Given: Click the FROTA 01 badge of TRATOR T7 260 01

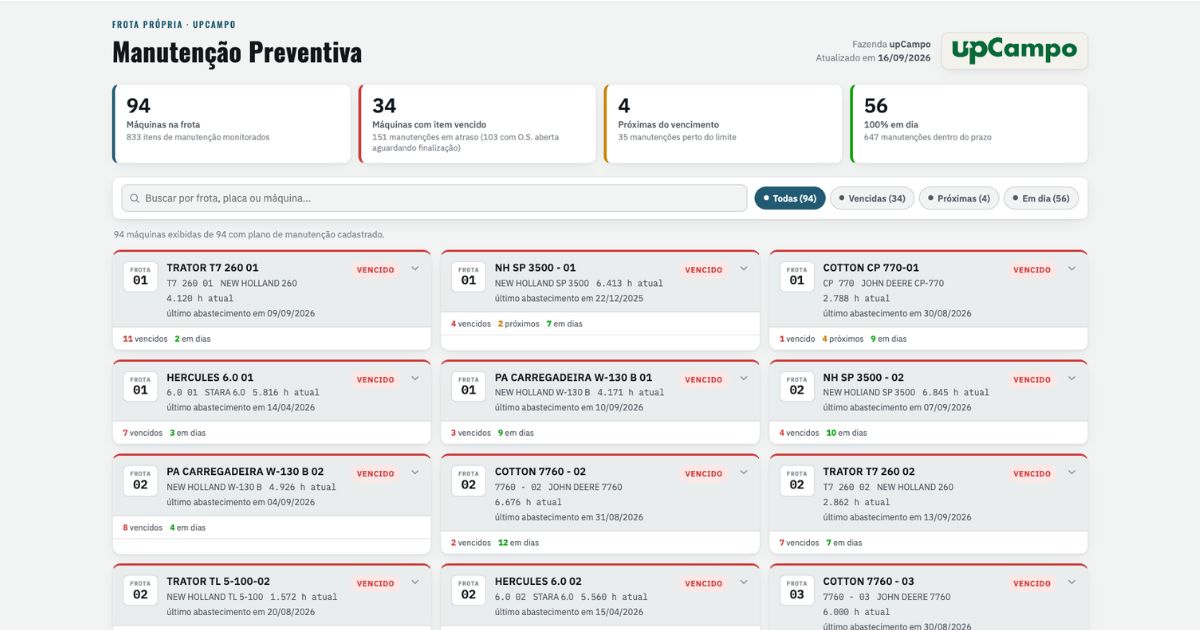Looking at the screenshot, I should coord(141,277).
